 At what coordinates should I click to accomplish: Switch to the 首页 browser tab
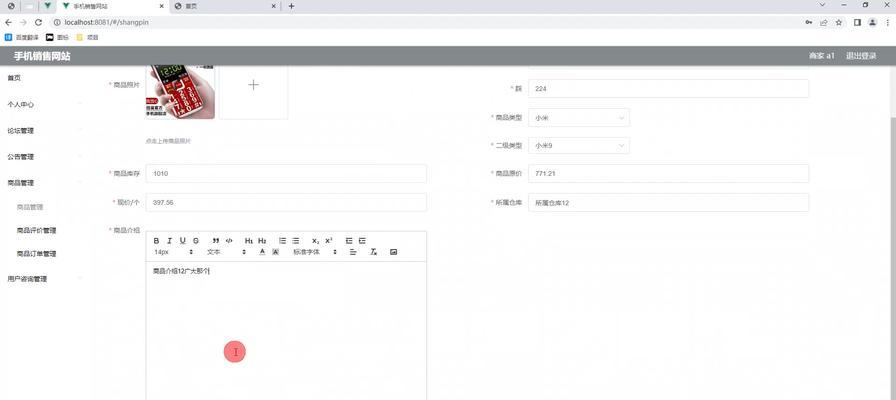(223, 6)
